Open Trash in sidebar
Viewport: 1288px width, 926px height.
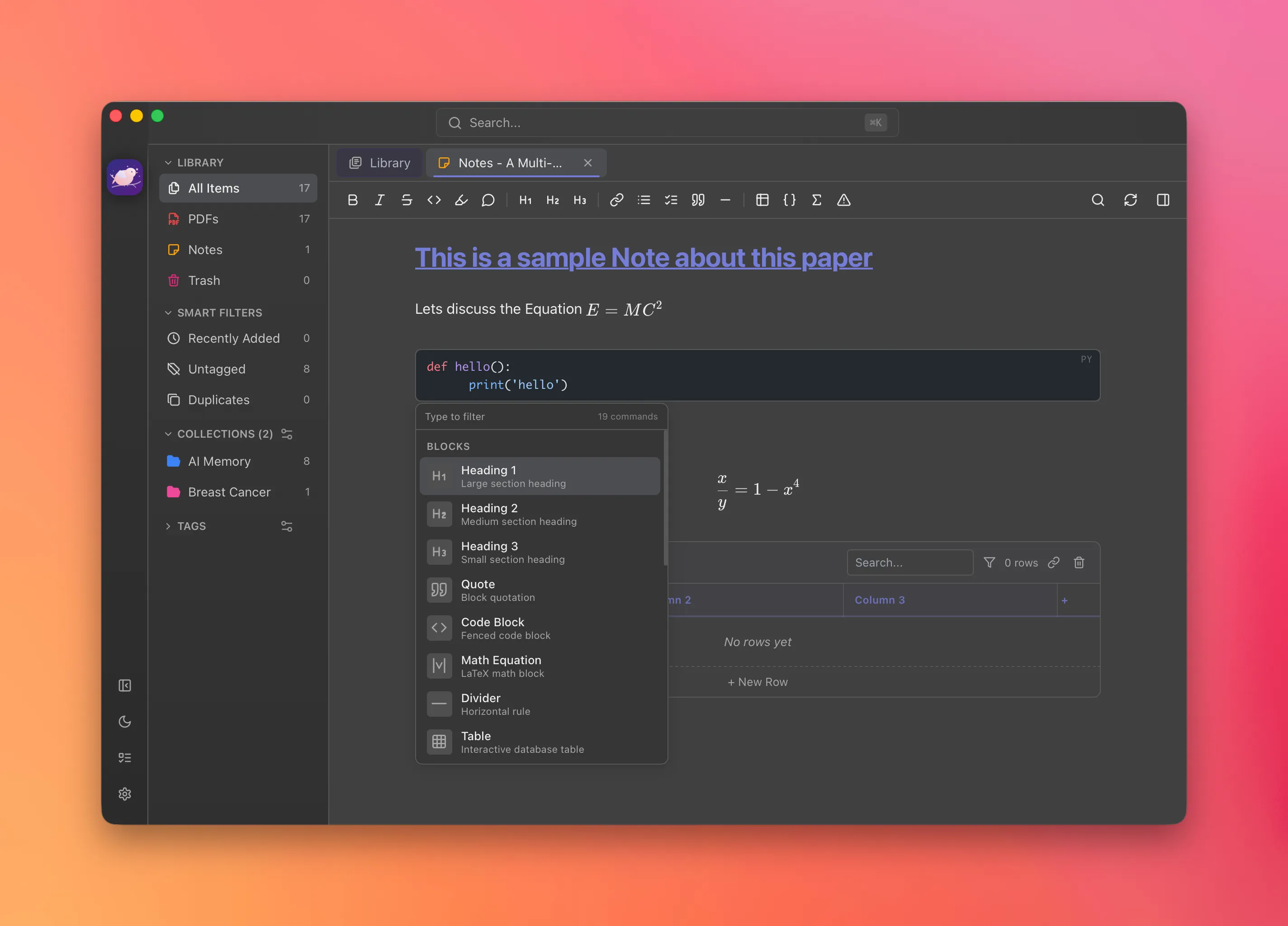pyautogui.click(x=238, y=280)
